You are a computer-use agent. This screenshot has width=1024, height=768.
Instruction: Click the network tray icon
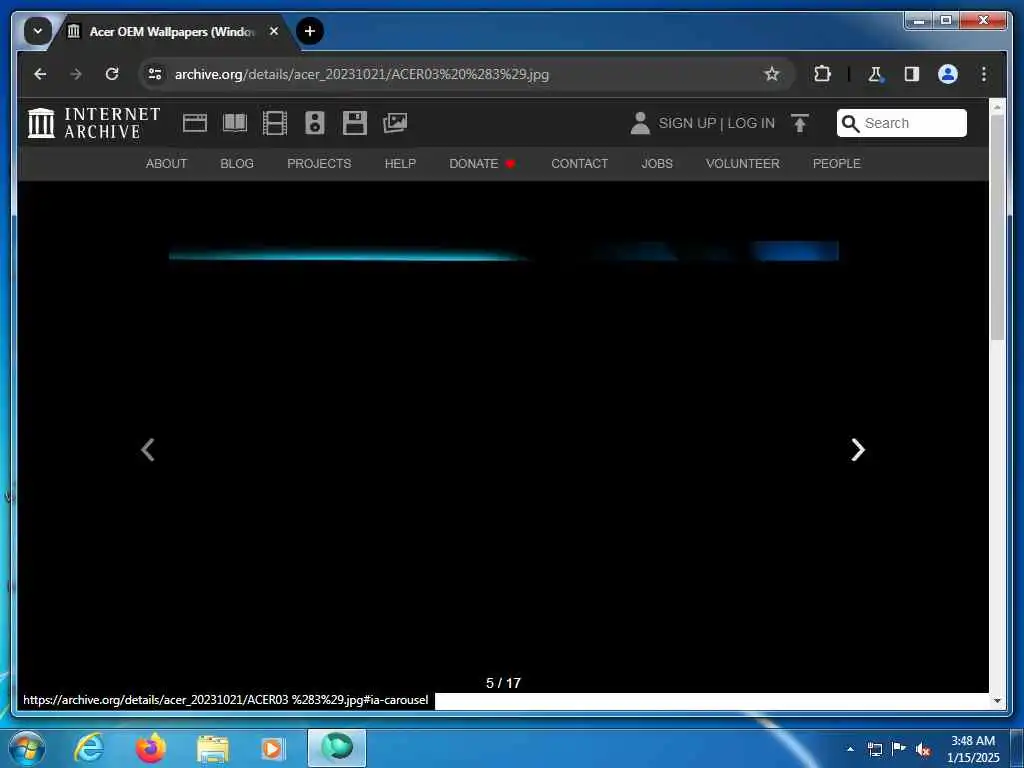click(874, 749)
